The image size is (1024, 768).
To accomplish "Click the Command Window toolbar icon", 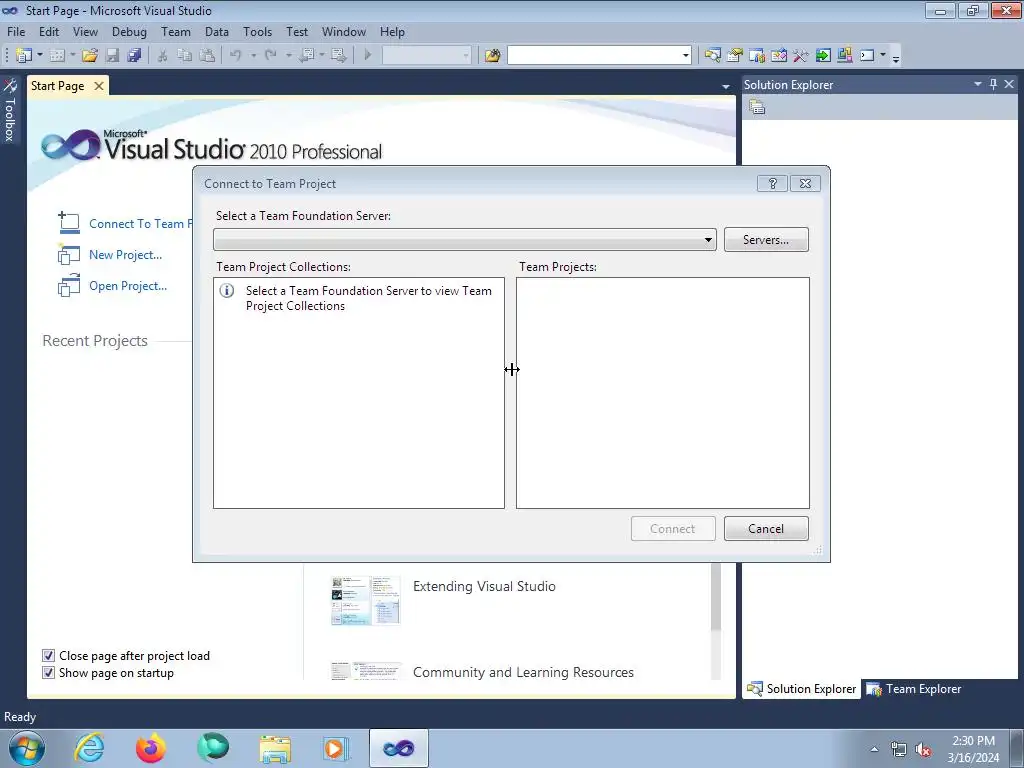I will coord(867,56).
